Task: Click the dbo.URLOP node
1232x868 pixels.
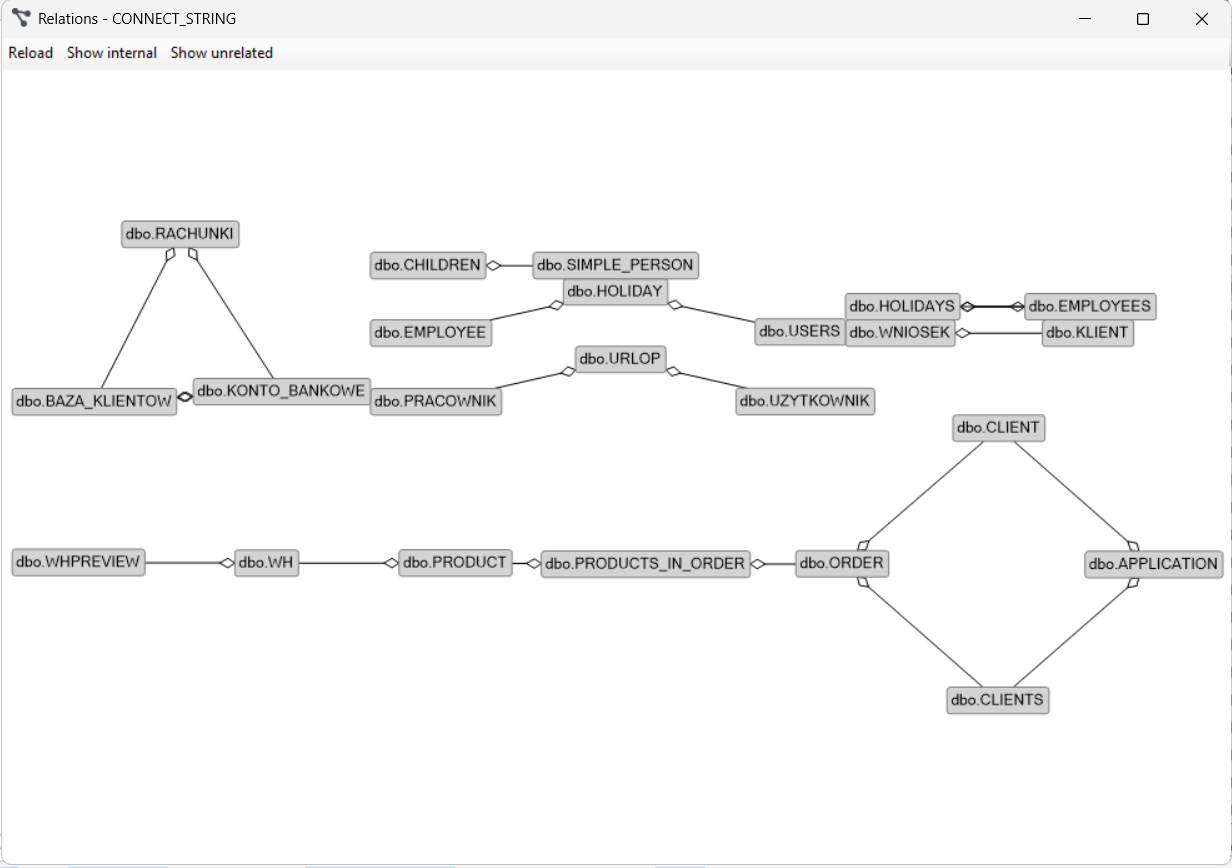Action: [621, 358]
